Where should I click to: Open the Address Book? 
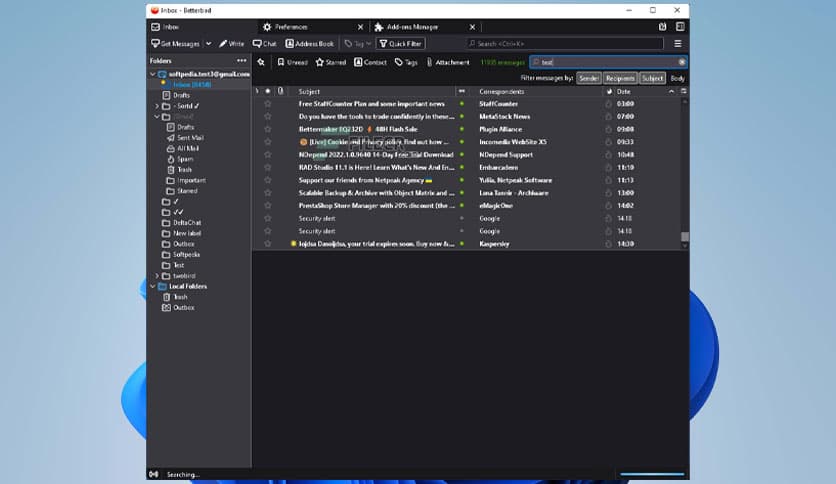tap(310, 44)
